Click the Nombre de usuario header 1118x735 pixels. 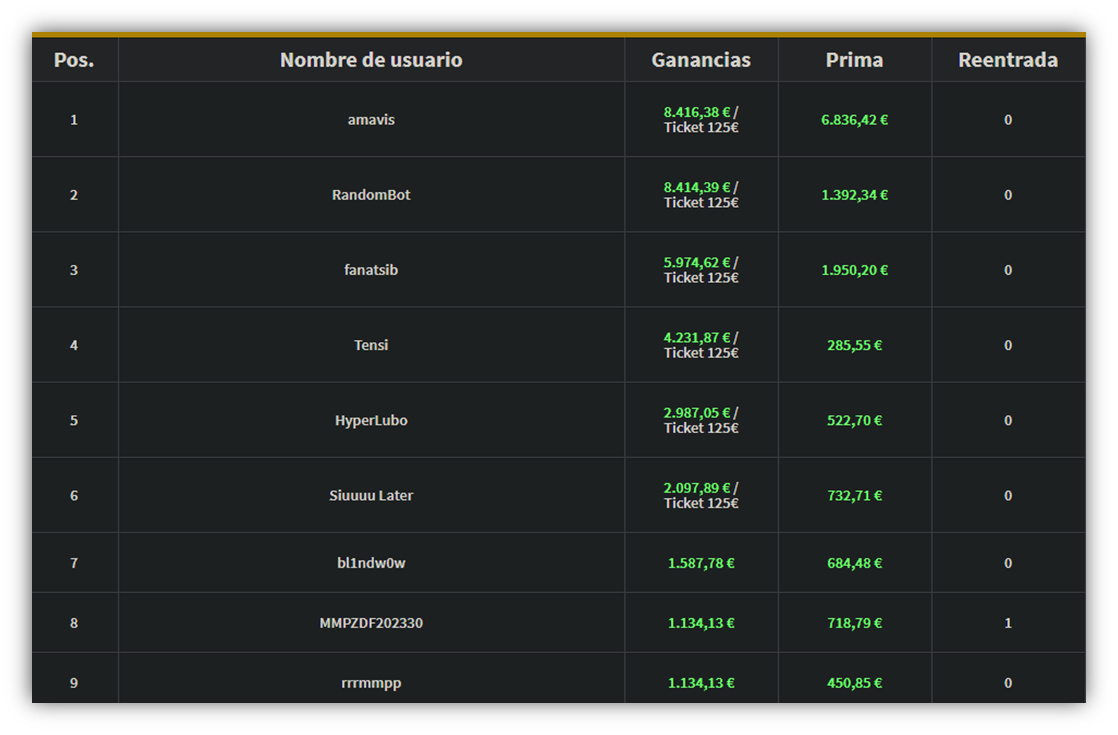(371, 60)
